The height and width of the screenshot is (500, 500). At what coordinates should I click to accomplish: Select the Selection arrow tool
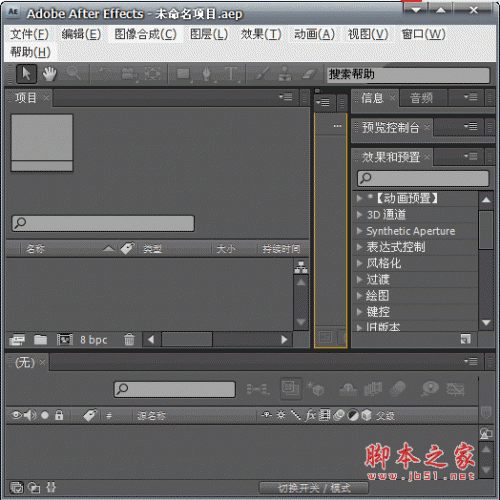pyautogui.click(x=26, y=74)
